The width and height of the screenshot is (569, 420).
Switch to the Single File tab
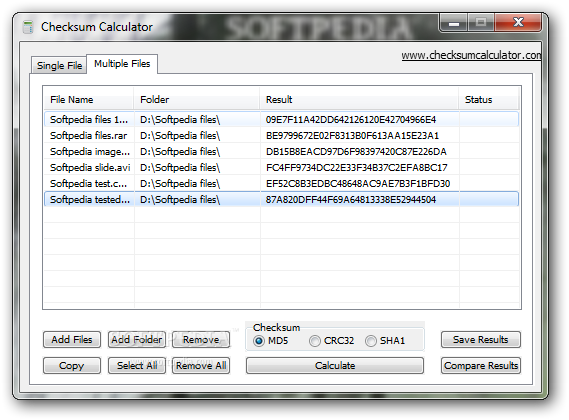pyautogui.click(x=59, y=65)
